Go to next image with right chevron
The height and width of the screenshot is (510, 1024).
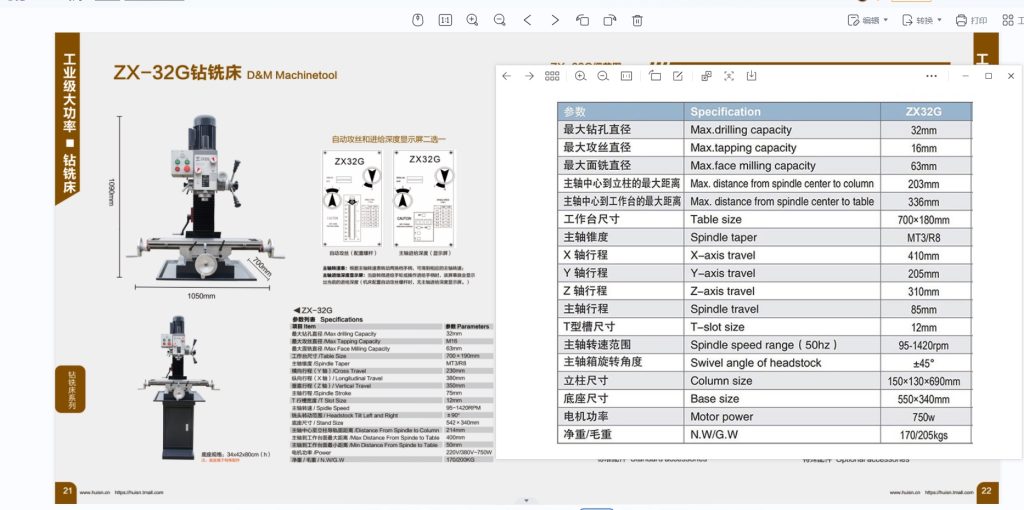coord(555,20)
